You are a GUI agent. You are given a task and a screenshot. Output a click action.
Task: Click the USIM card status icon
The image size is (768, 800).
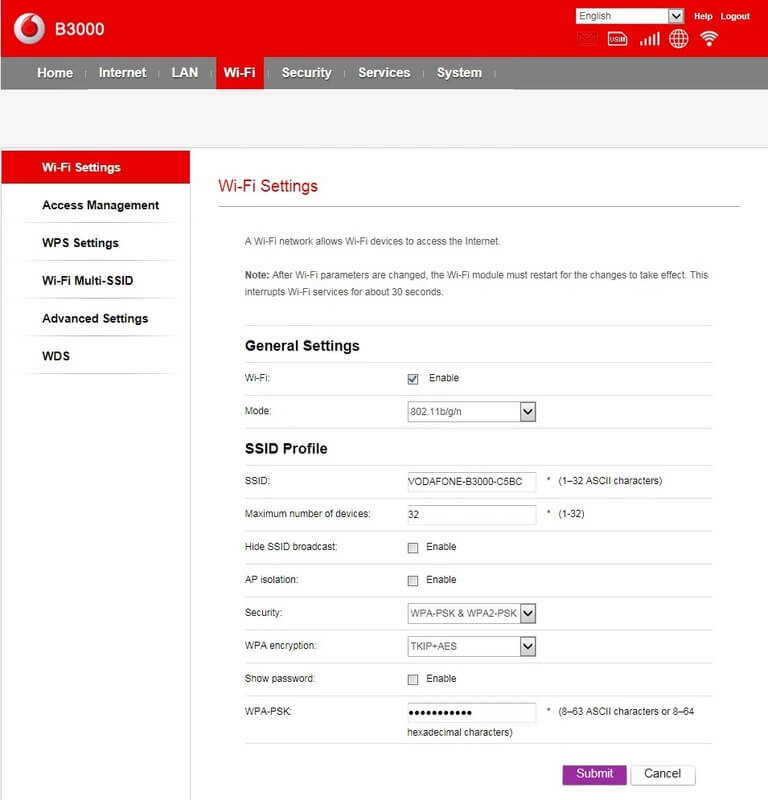(618, 39)
